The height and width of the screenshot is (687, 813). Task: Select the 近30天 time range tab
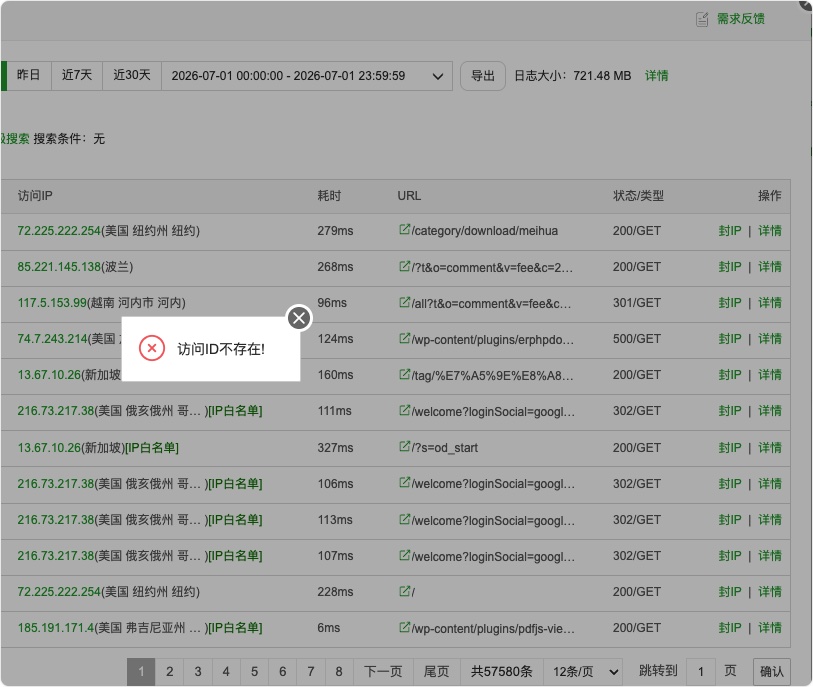[132, 76]
